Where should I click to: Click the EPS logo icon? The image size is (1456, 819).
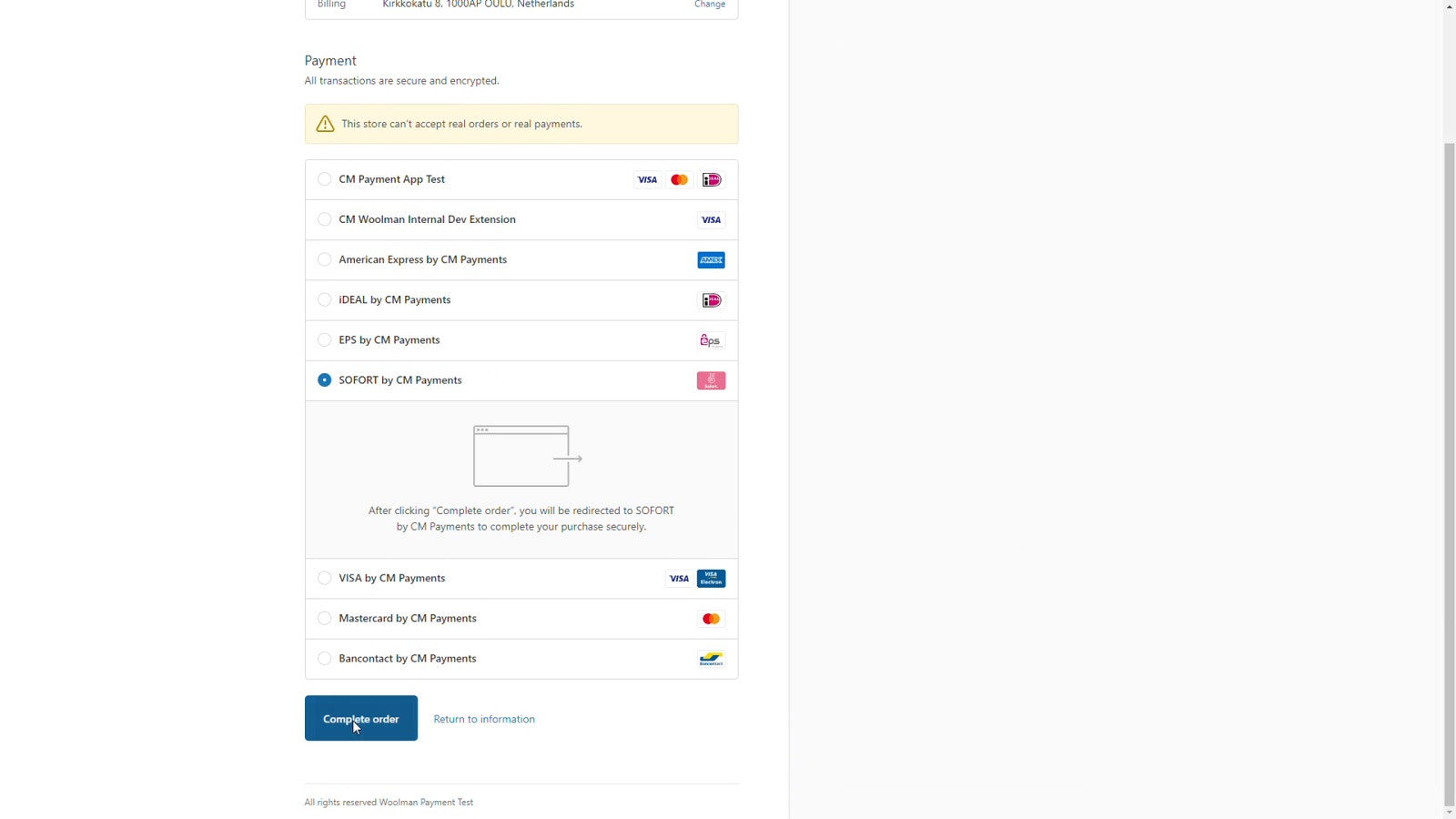coord(712,340)
